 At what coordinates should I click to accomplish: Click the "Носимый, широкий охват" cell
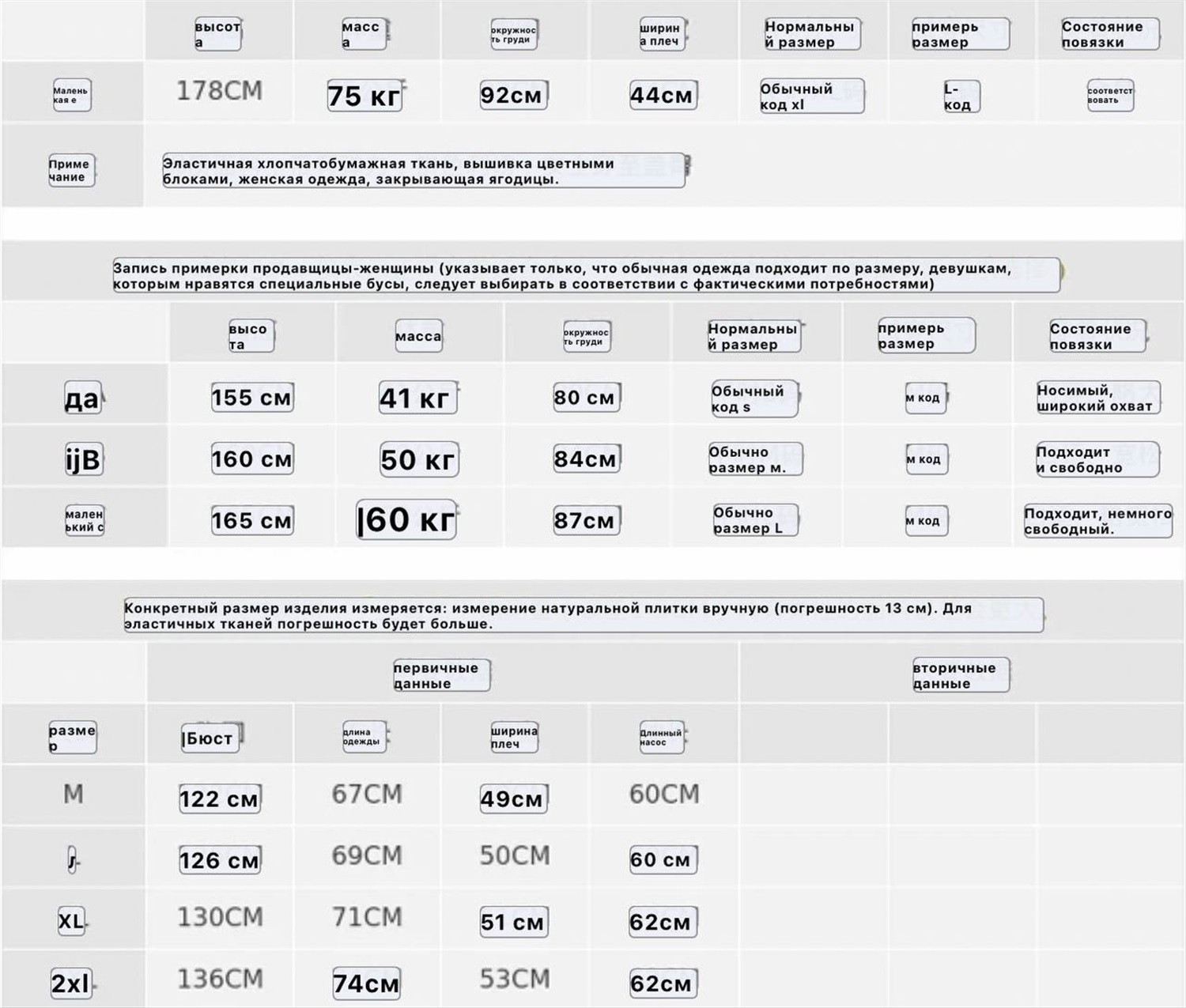pos(1097,398)
